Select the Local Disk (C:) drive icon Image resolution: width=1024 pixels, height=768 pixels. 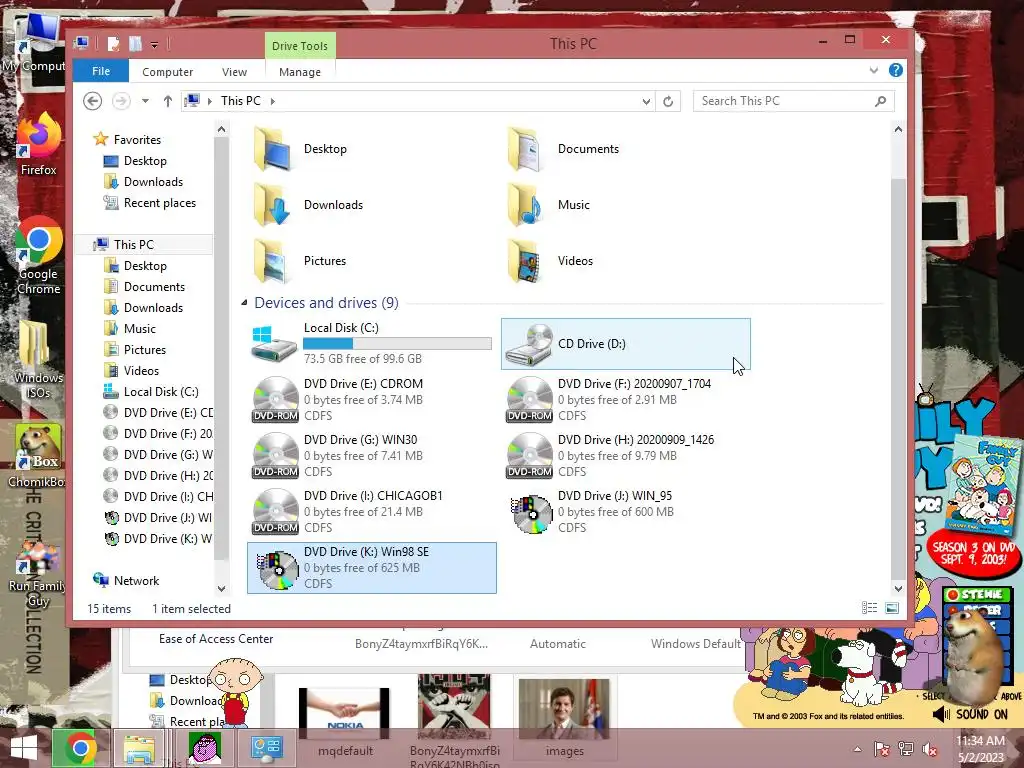[x=274, y=344]
